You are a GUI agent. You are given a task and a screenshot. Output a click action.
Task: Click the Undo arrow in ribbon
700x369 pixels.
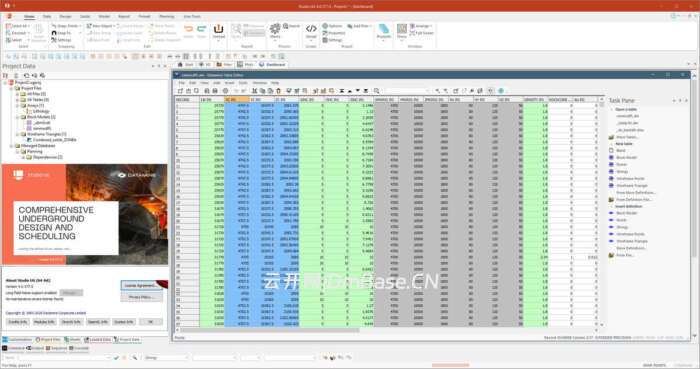[188, 30]
